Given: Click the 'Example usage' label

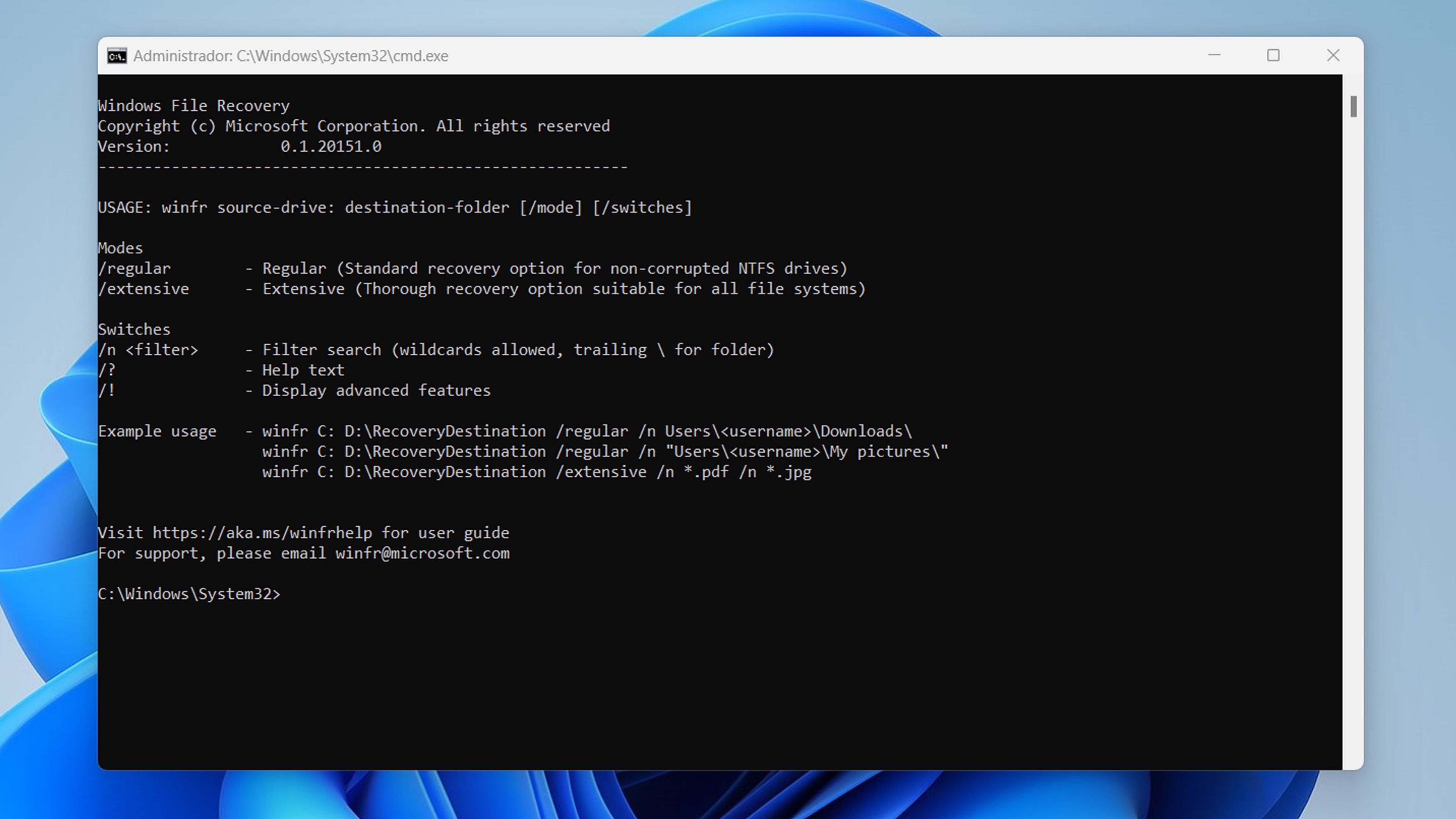Looking at the screenshot, I should pyautogui.click(x=157, y=431).
